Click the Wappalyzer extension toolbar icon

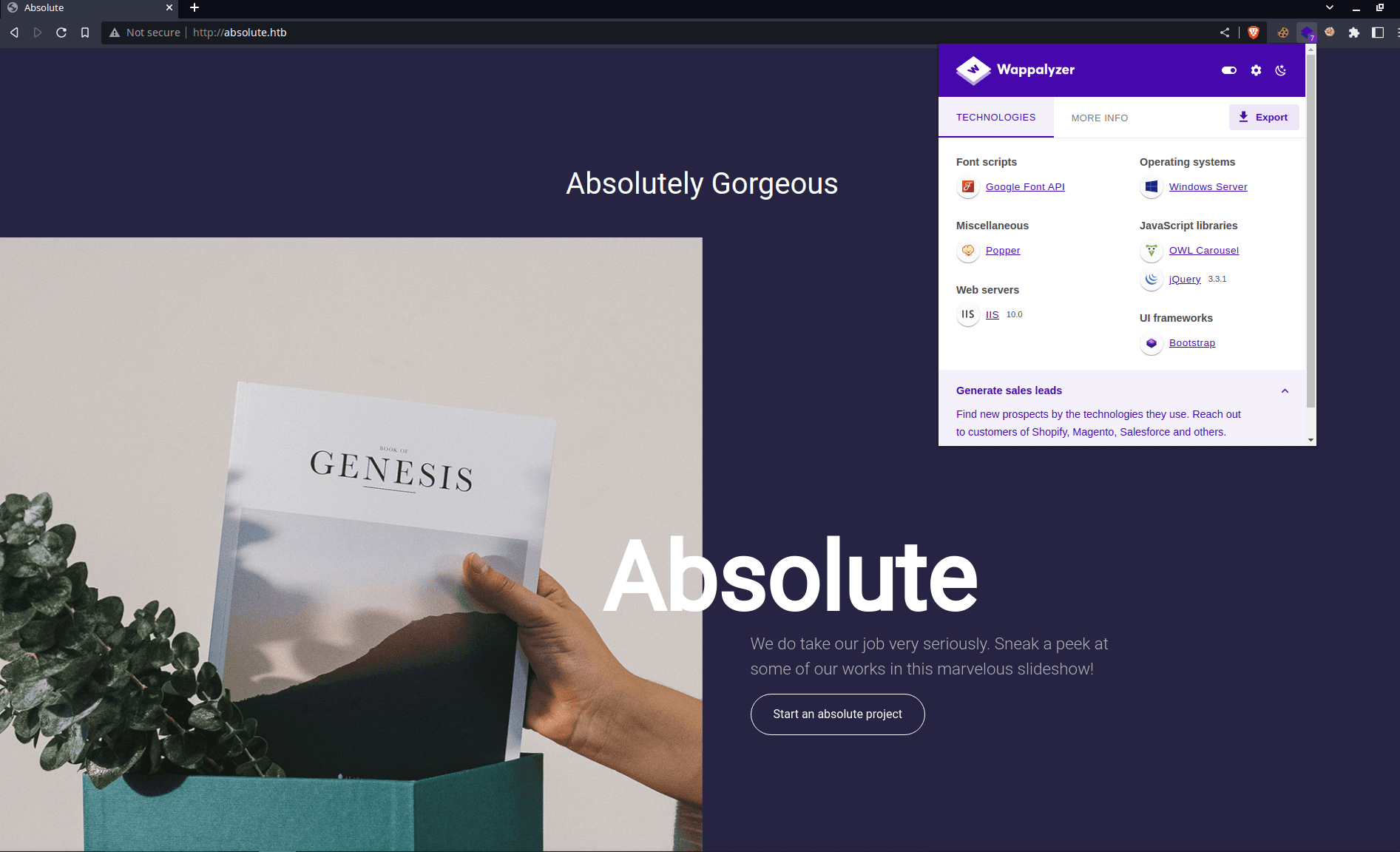[x=1307, y=33]
